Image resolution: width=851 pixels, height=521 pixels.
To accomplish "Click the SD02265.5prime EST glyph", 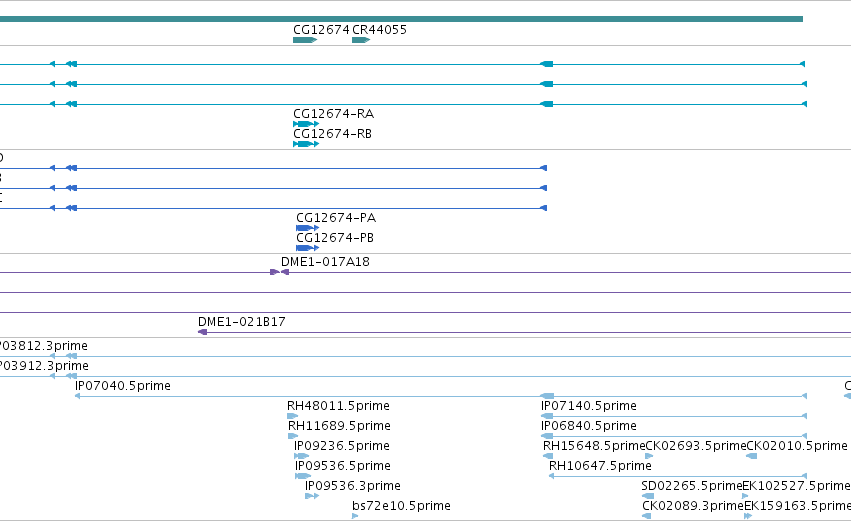I will coord(647,496).
